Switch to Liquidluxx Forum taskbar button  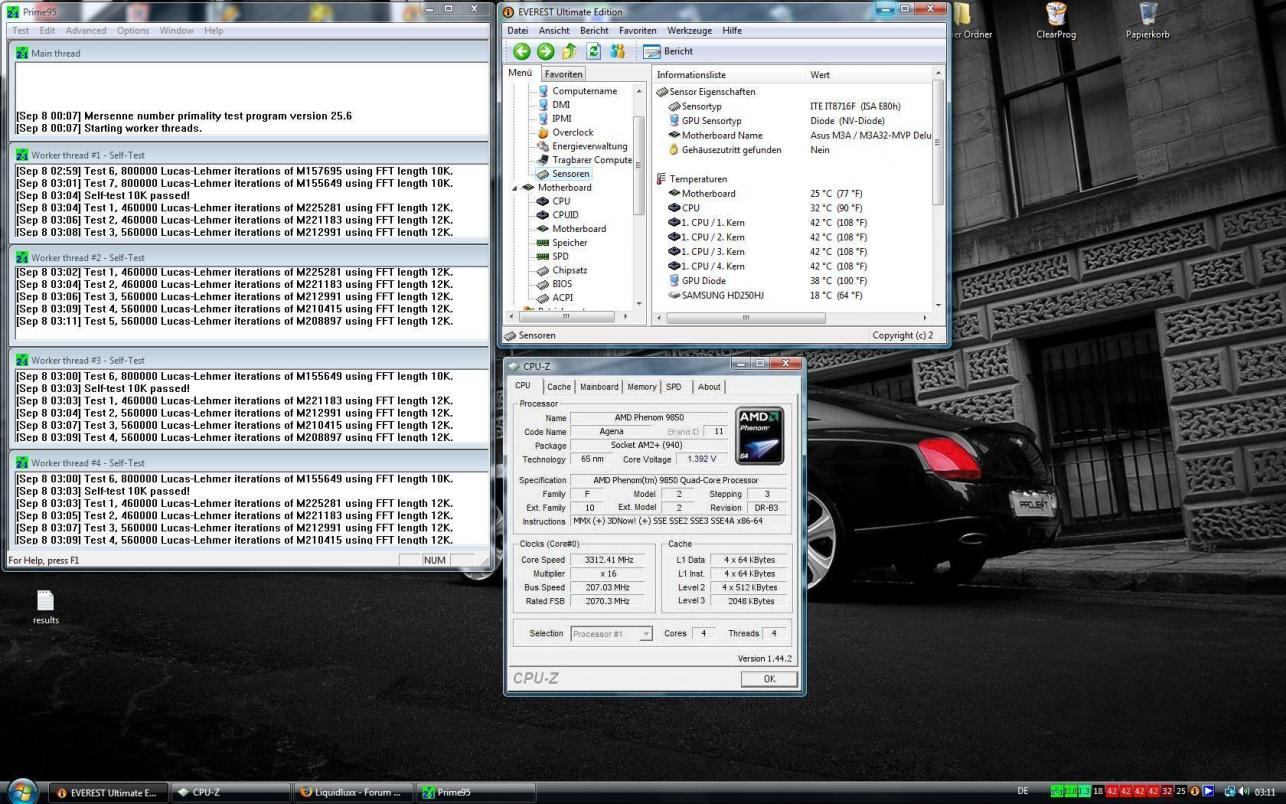coord(351,792)
